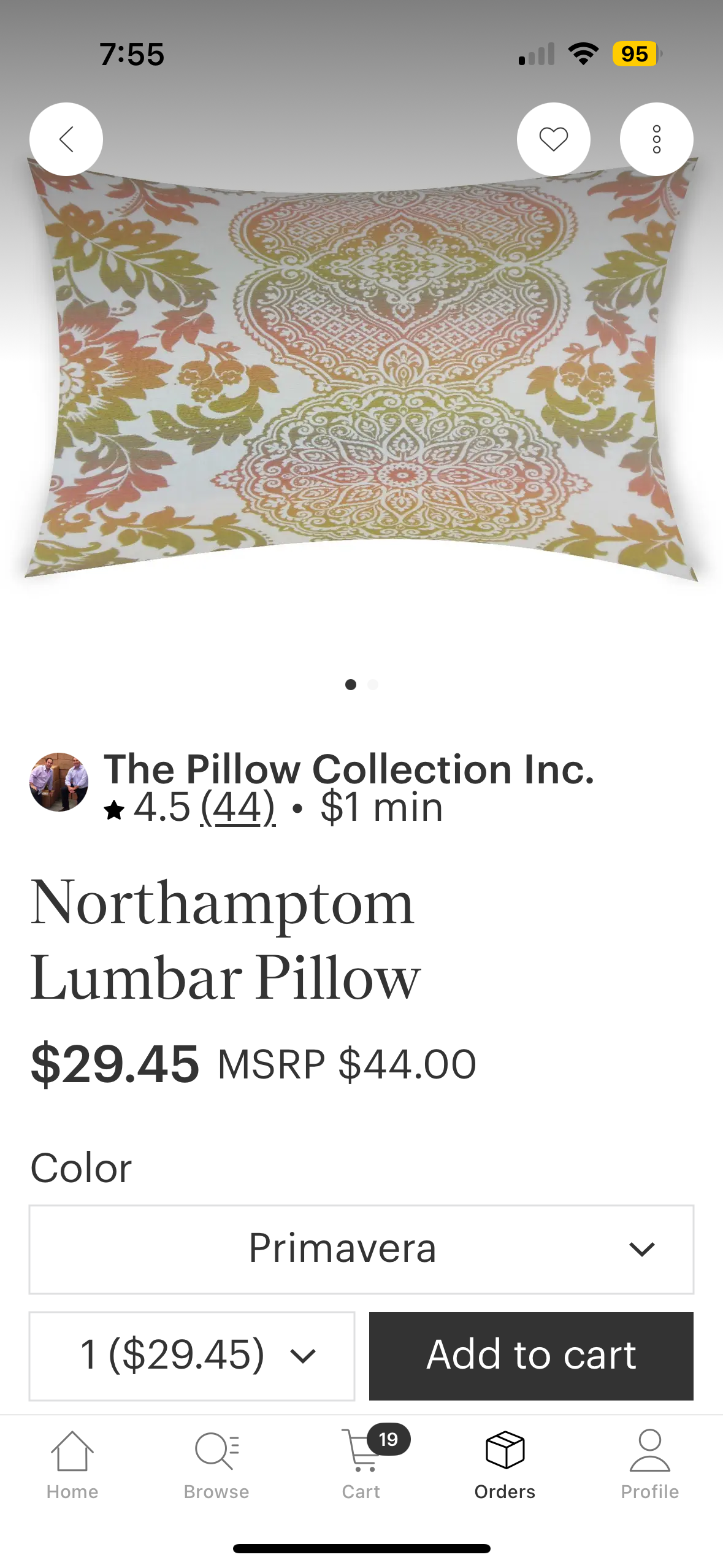Open the three-dot more options menu
Image resolution: width=723 pixels, height=1568 pixels.
(x=656, y=139)
